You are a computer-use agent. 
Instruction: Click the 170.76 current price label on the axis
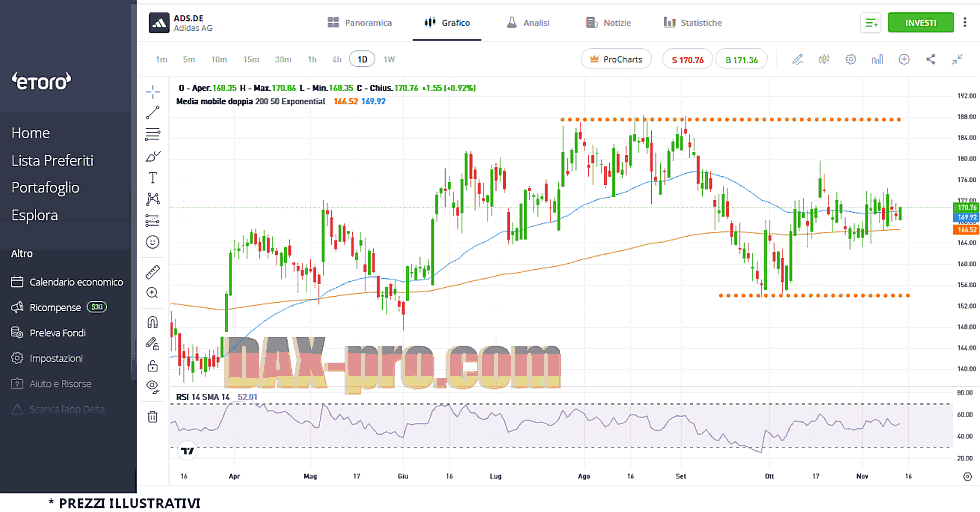[966, 208]
